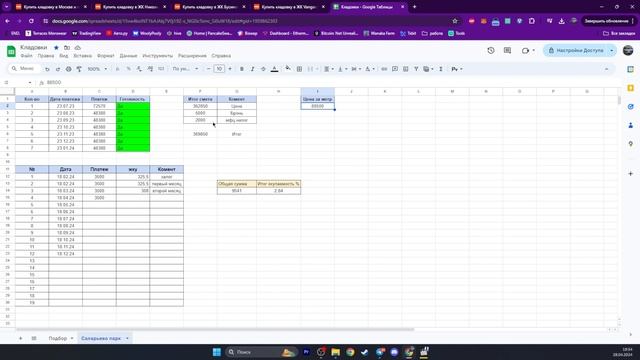Open text color picker
This screenshot has width=640, height=360.
(x=275, y=69)
